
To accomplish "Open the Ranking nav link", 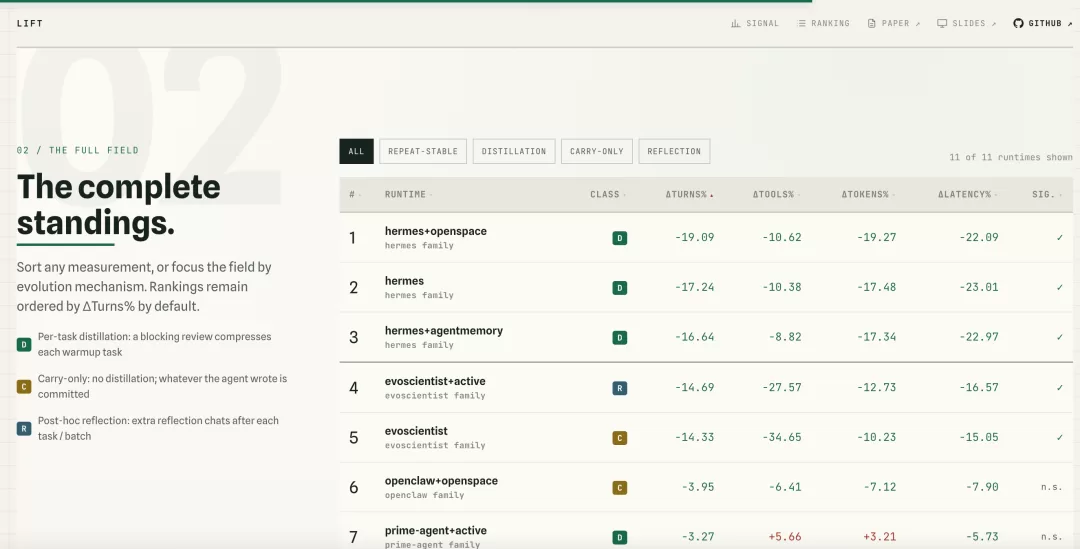I will [823, 23].
